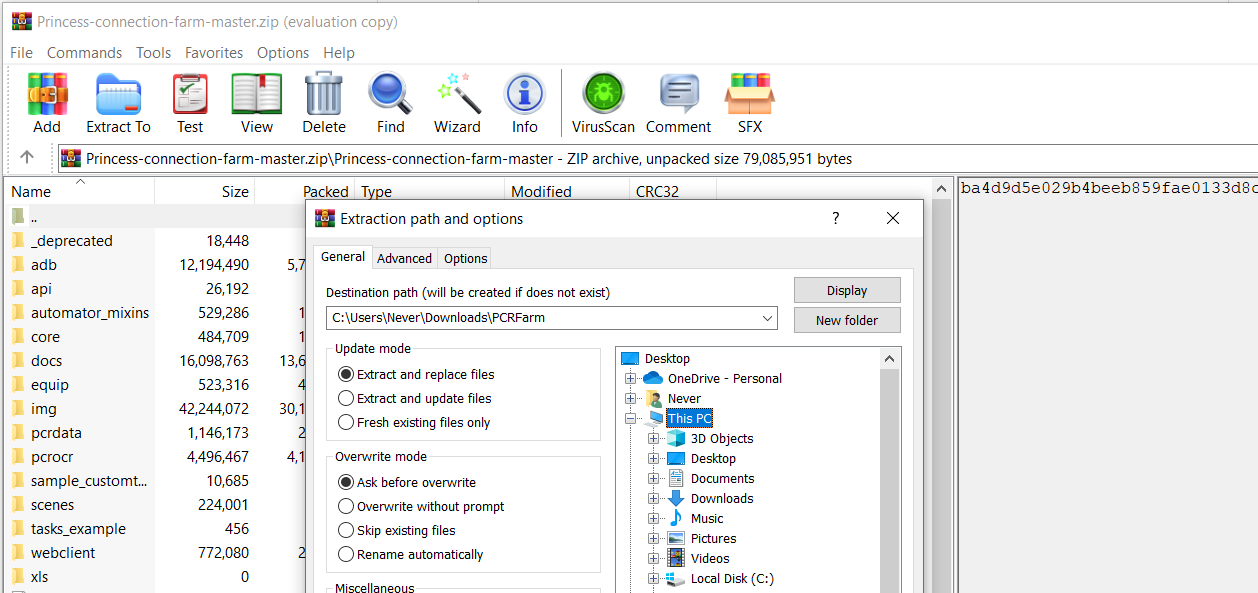Open the Options menu in the menu bar
This screenshot has width=1258, height=593.
tap(283, 52)
